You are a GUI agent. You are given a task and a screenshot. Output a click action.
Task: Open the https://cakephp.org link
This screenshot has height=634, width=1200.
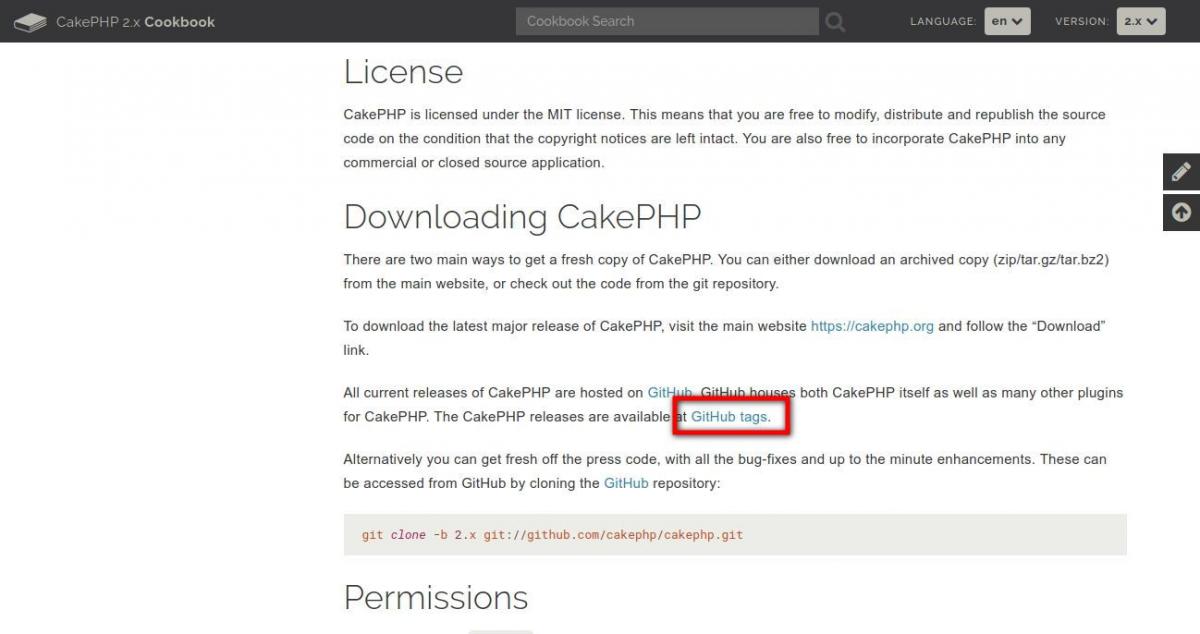click(872, 326)
